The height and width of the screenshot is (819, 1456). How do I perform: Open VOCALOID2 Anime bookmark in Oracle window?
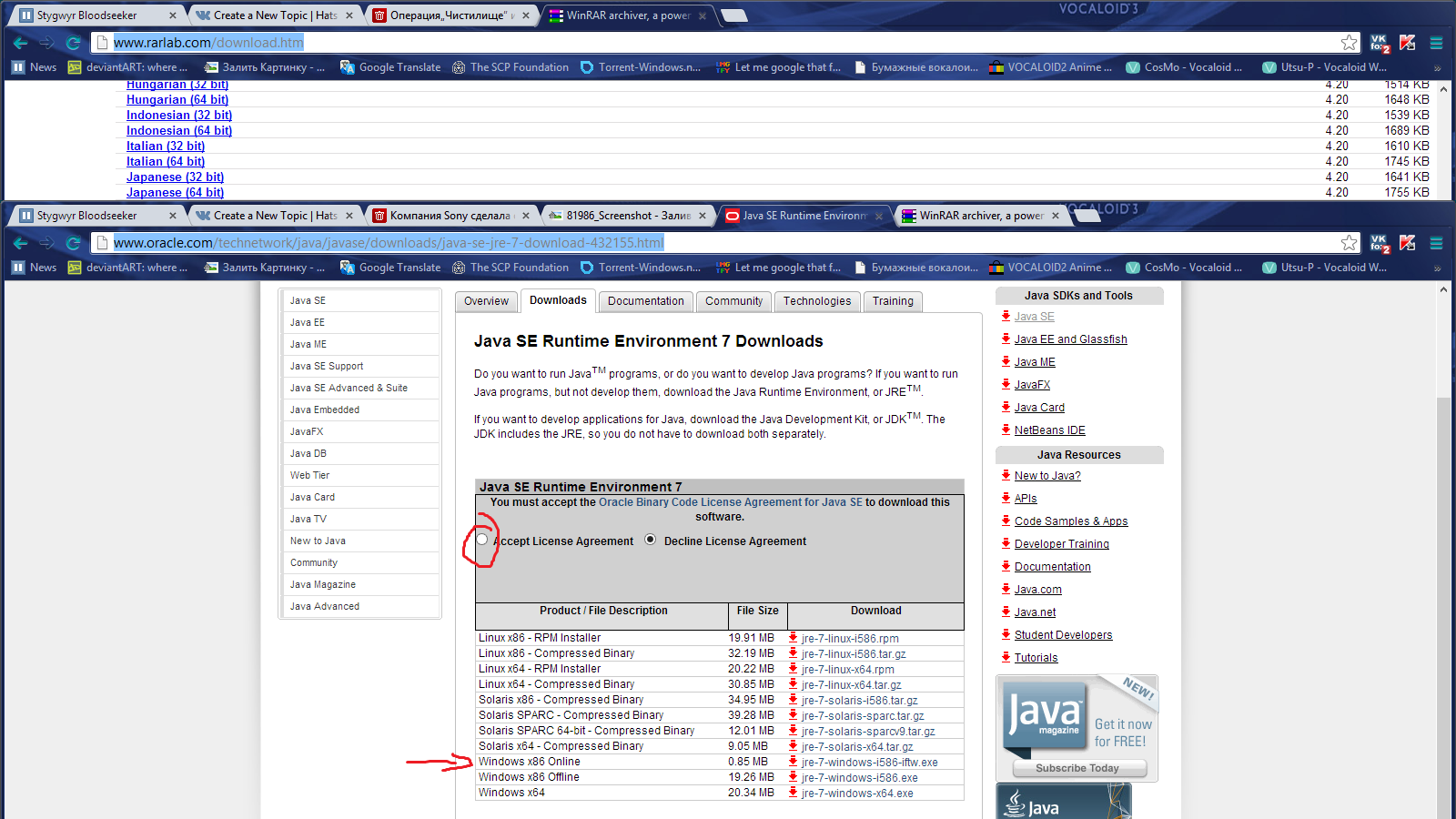coord(1051,268)
